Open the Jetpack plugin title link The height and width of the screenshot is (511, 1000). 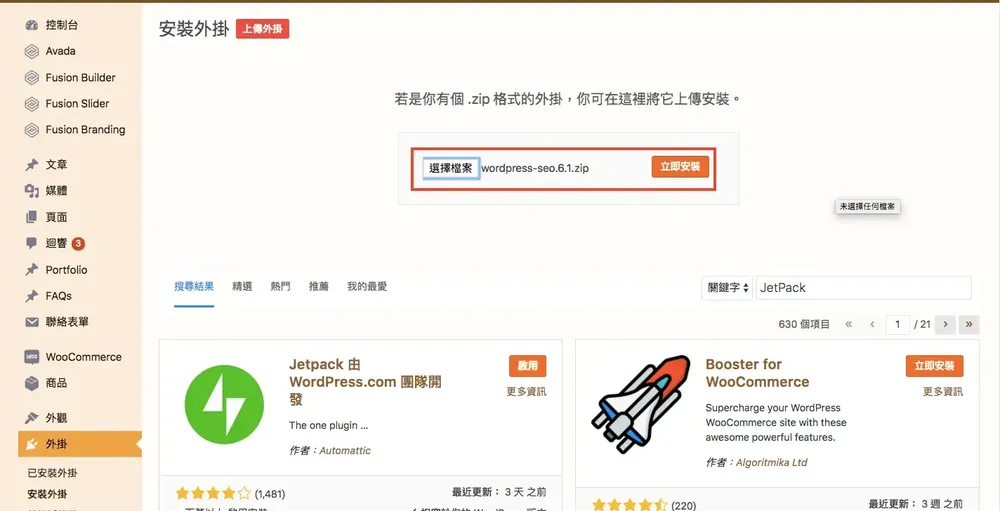tap(365, 381)
